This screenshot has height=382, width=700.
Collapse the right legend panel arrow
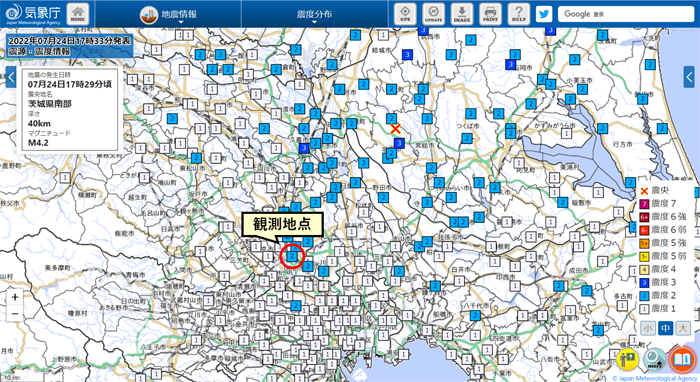point(689,77)
